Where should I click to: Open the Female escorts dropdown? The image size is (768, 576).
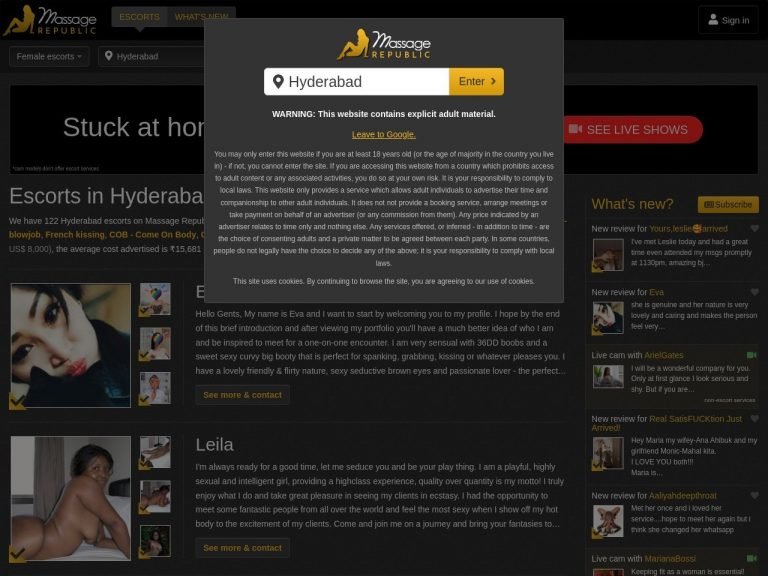(x=49, y=57)
